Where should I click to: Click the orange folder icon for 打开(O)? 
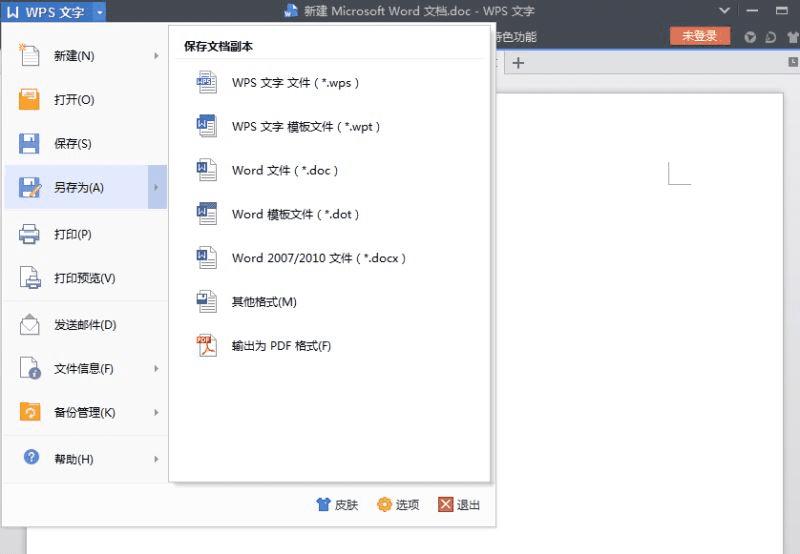(29, 99)
